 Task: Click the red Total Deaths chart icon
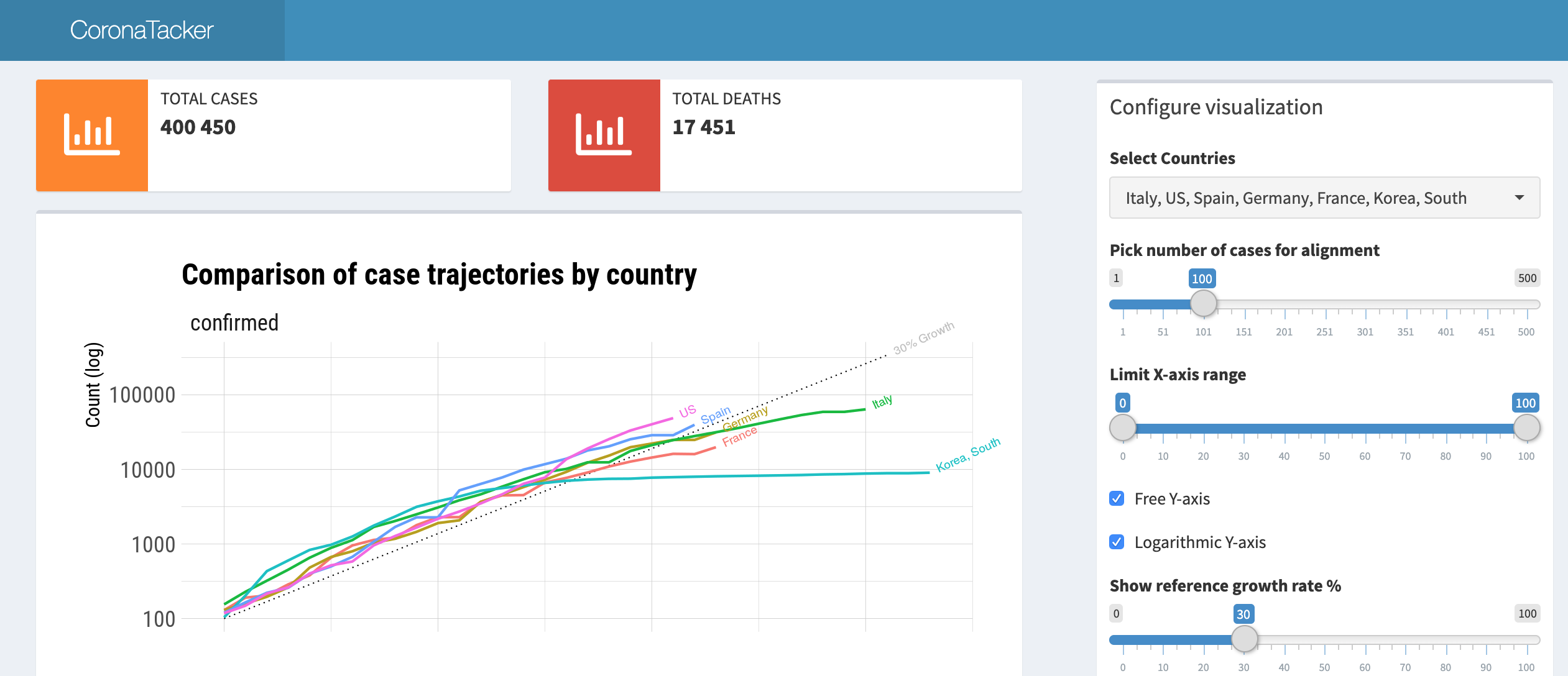(604, 135)
